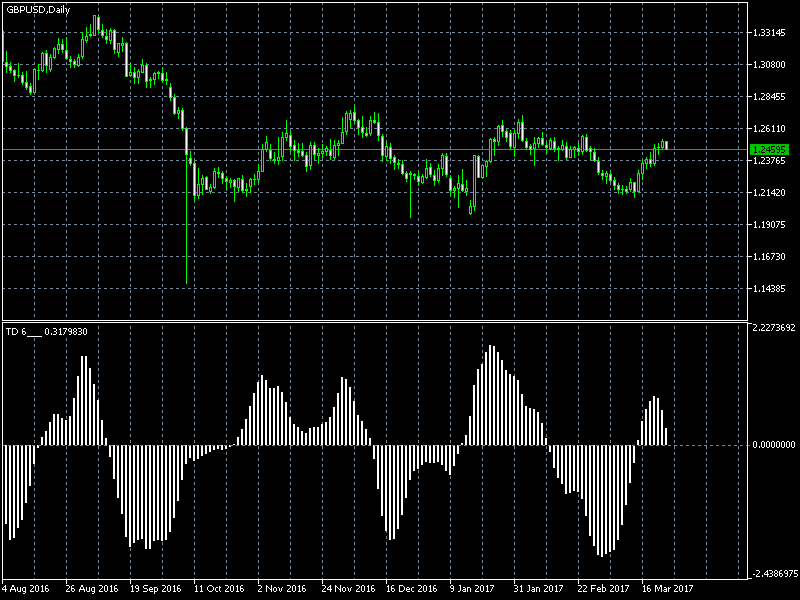Click the current price tag 1.24595

click(770, 149)
